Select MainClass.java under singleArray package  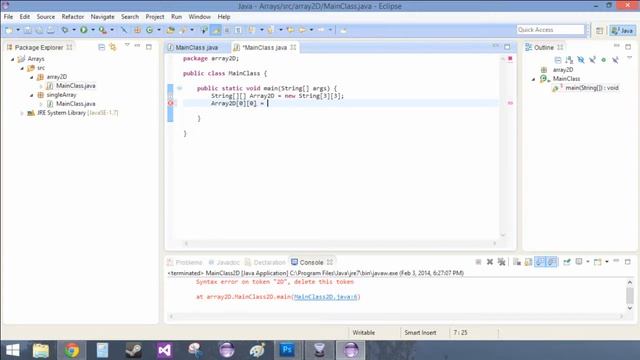[76, 104]
